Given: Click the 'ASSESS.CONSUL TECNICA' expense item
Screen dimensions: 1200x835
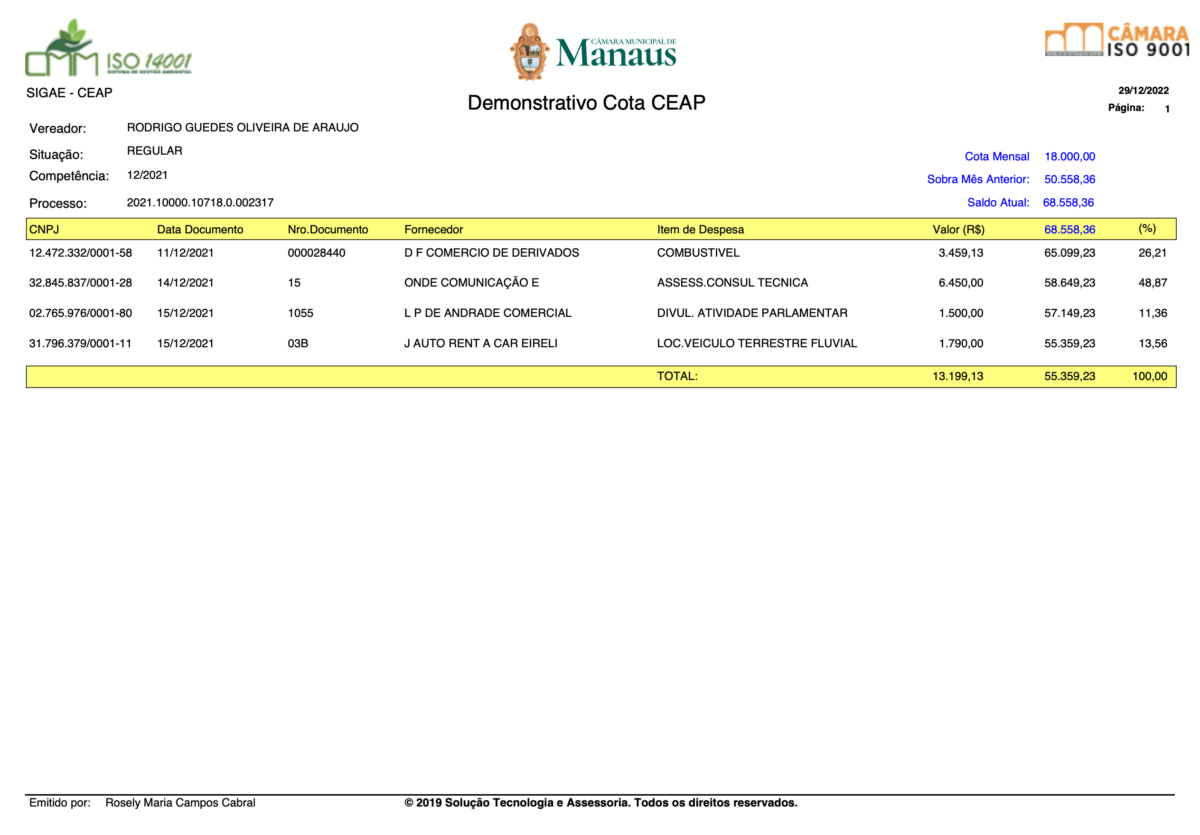Looking at the screenshot, I should (733, 283).
